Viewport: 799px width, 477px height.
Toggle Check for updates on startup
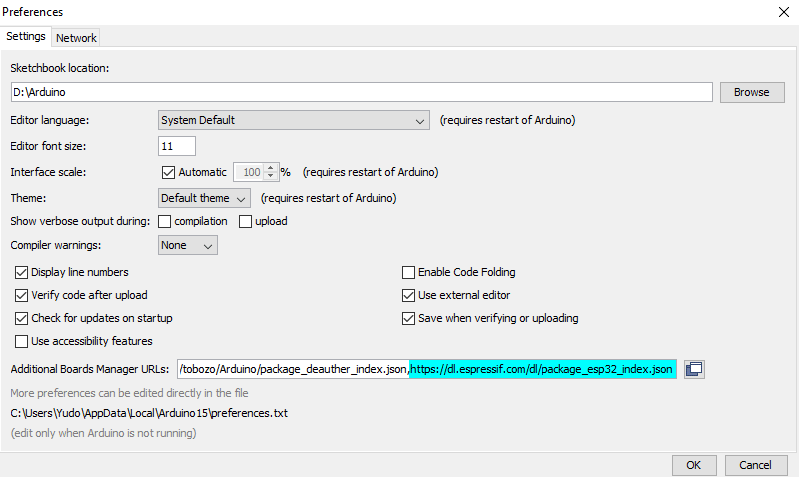(22, 318)
